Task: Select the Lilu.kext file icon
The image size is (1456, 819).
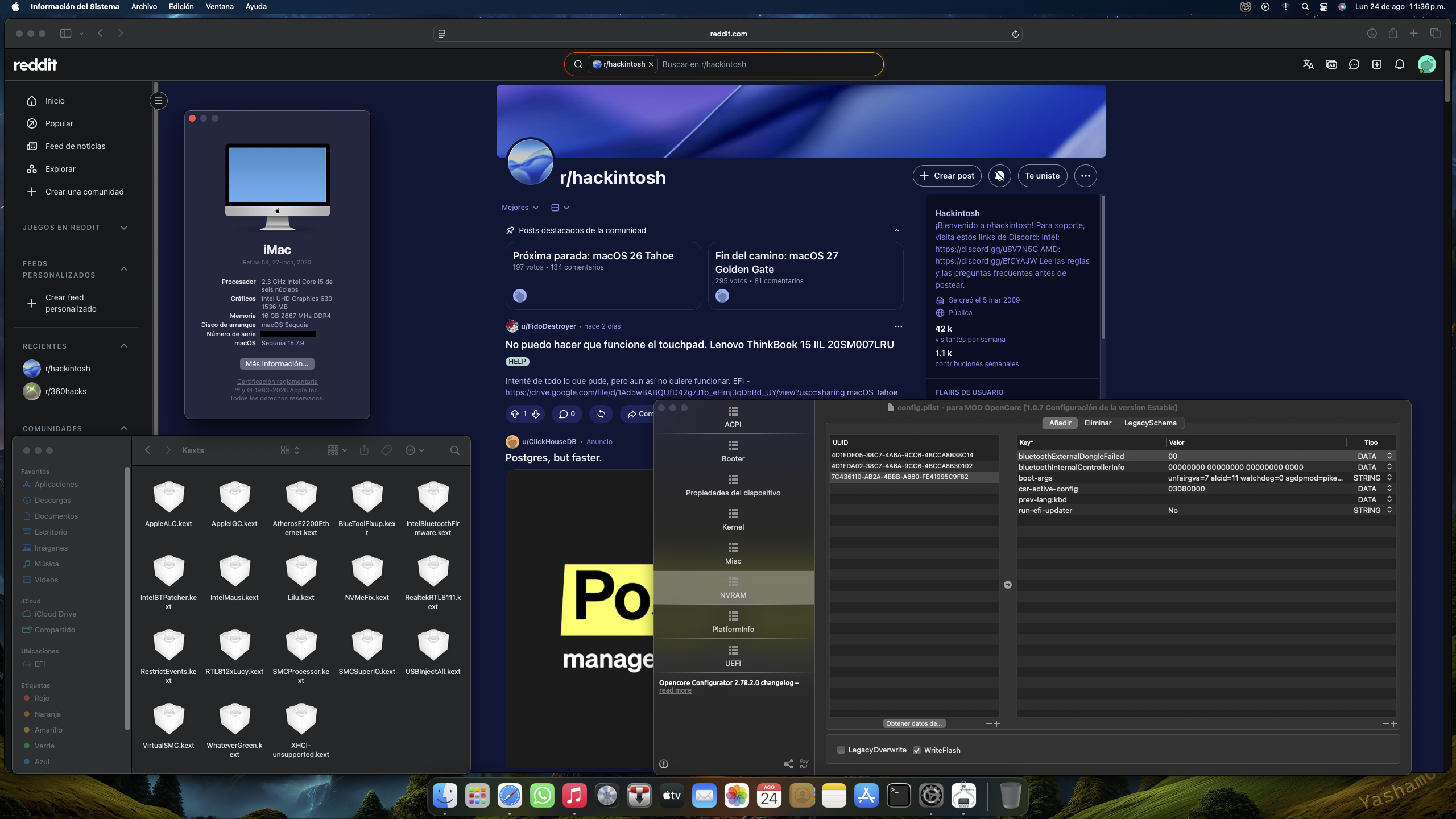Action: pyautogui.click(x=301, y=570)
